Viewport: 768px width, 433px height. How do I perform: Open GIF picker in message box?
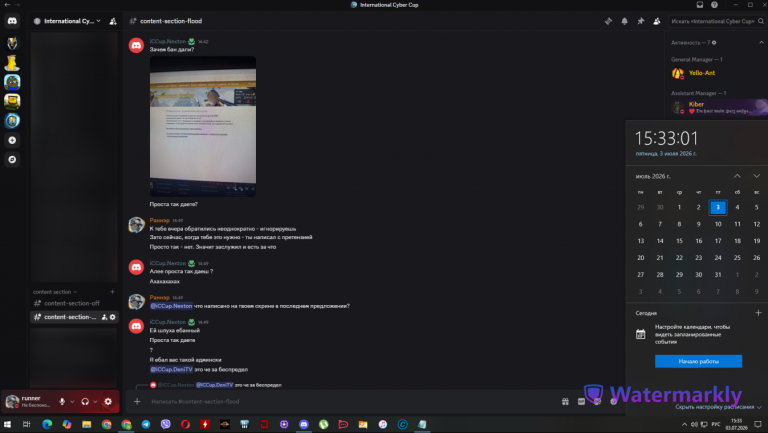(x=581, y=402)
